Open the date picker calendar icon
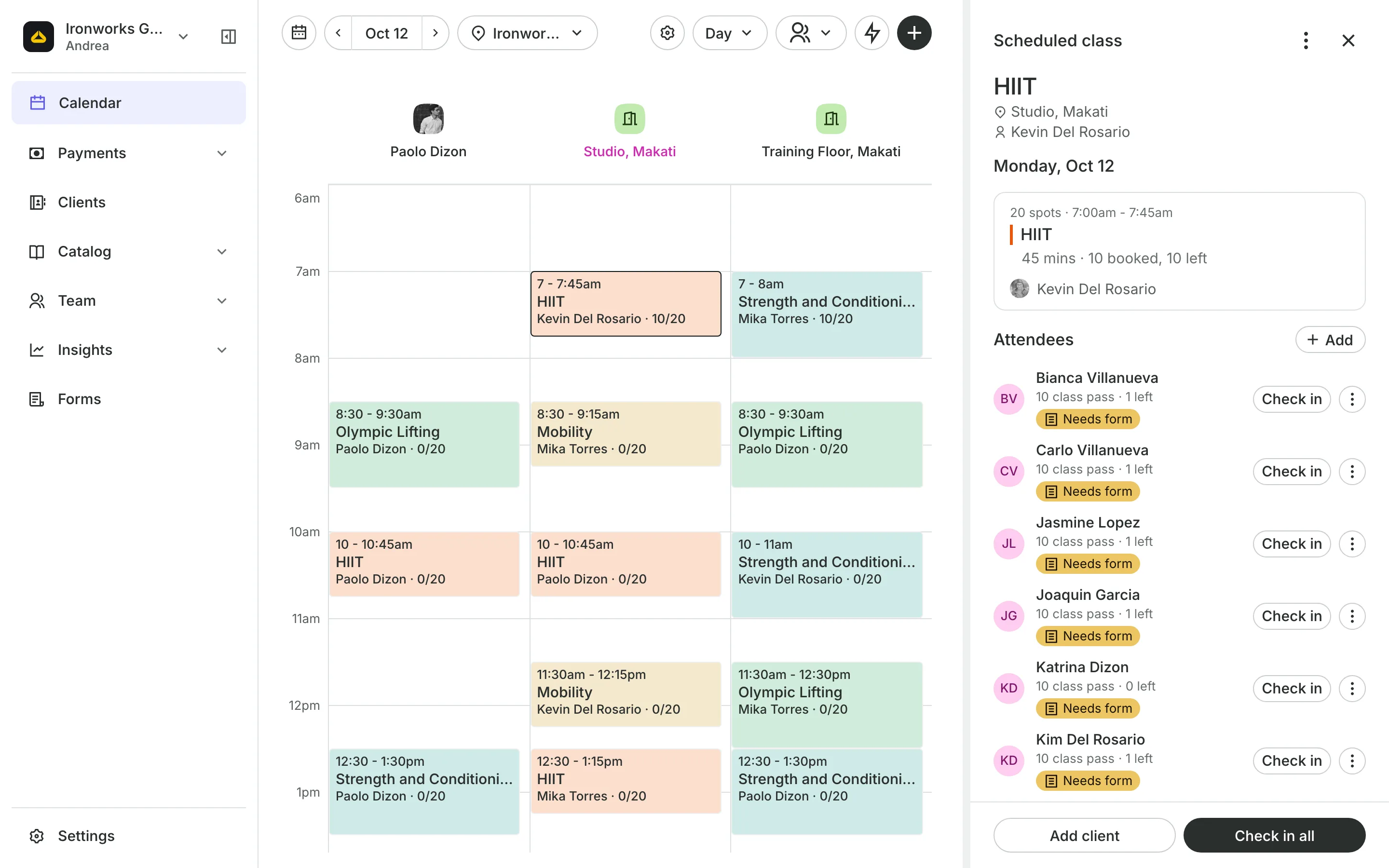Viewport: 1389px width, 868px height. [299, 33]
